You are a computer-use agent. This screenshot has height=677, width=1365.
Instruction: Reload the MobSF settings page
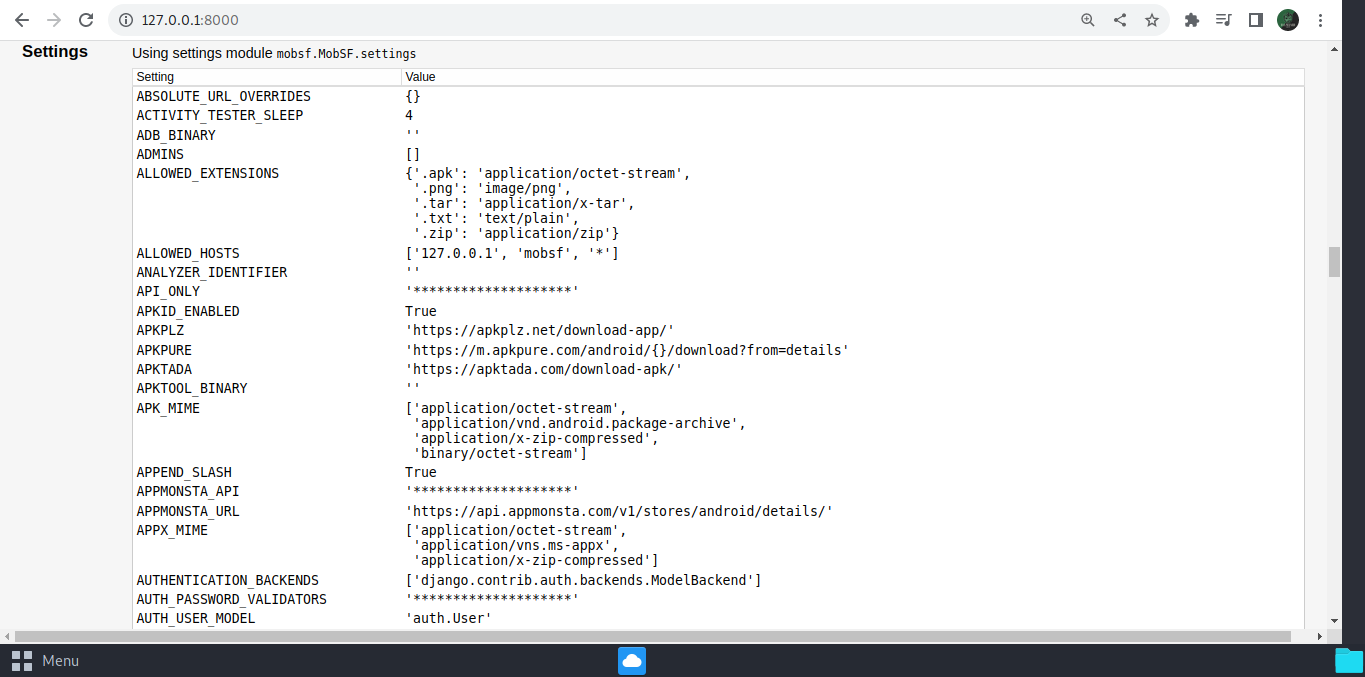point(87,19)
